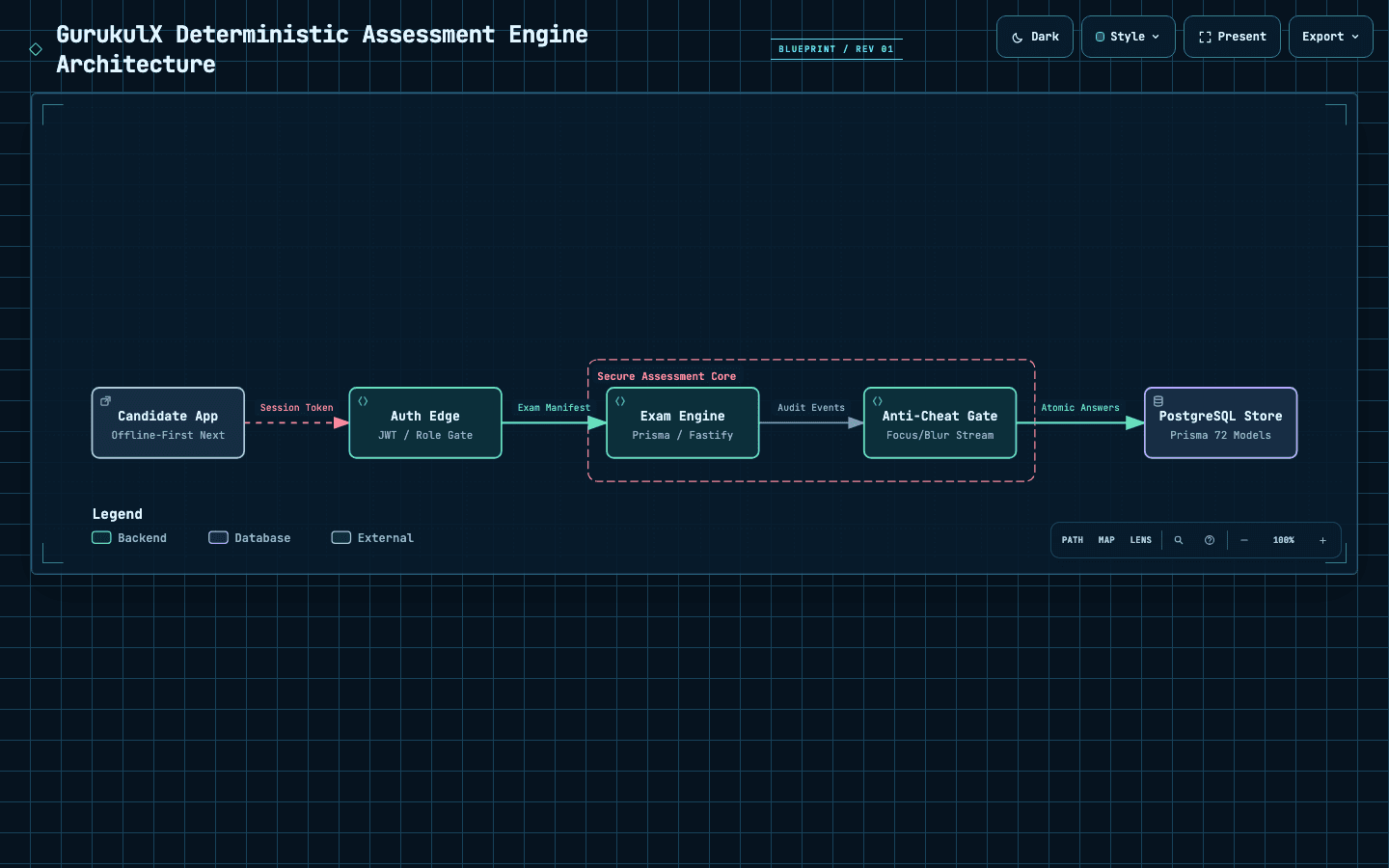The width and height of the screenshot is (1389, 868).
Task: Select the PostgreSQL Store node
Action: [1220, 422]
